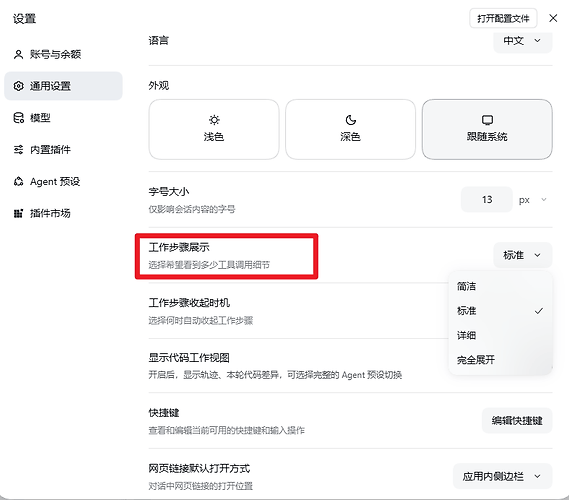The image size is (569, 500).
Task: Click the gear icon beside 通用设置
Action: click(18, 86)
